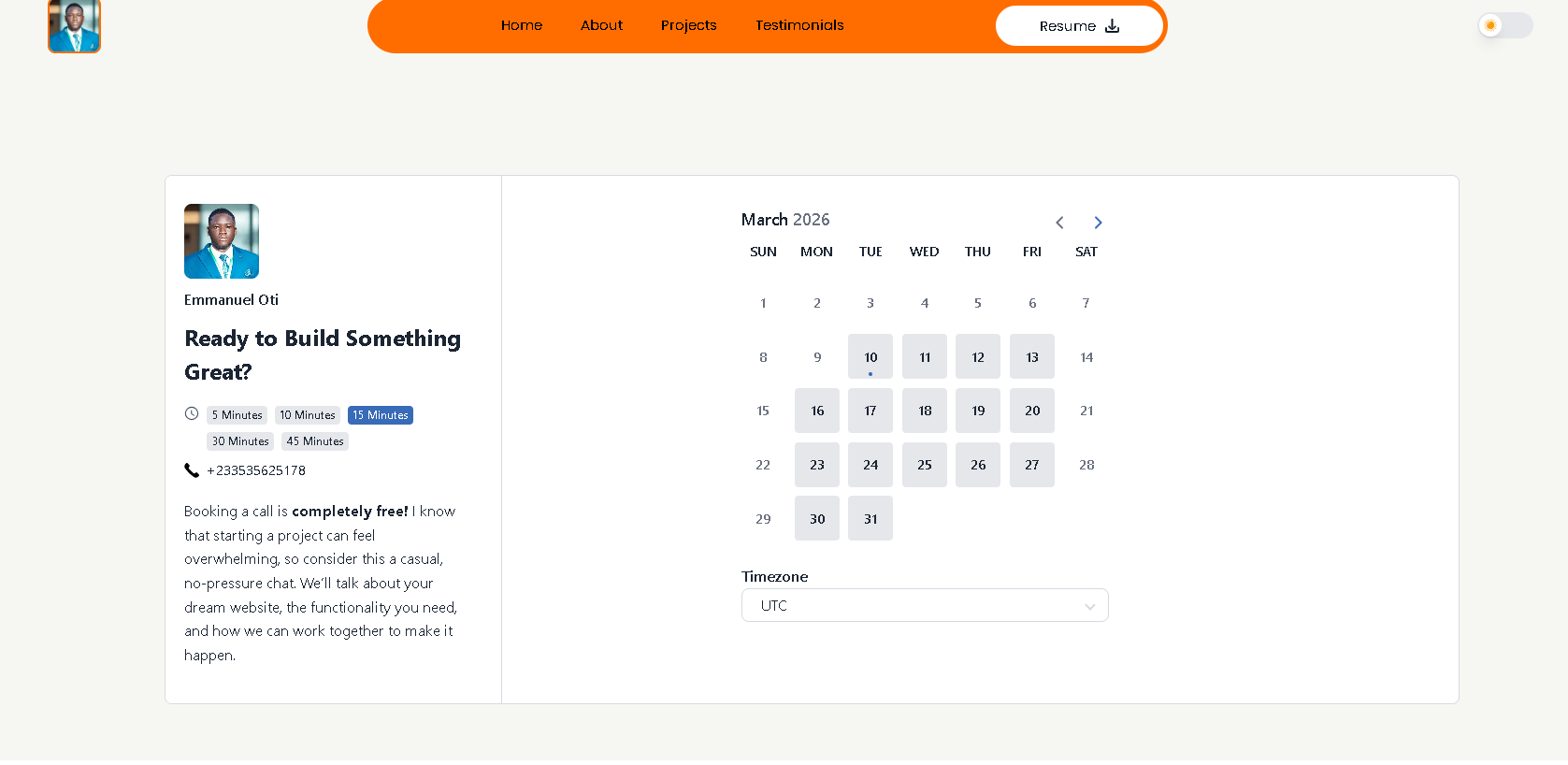This screenshot has width=1568, height=765.
Task: Click Emmanuel Oti's photo in booking card
Action: pos(222,241)
